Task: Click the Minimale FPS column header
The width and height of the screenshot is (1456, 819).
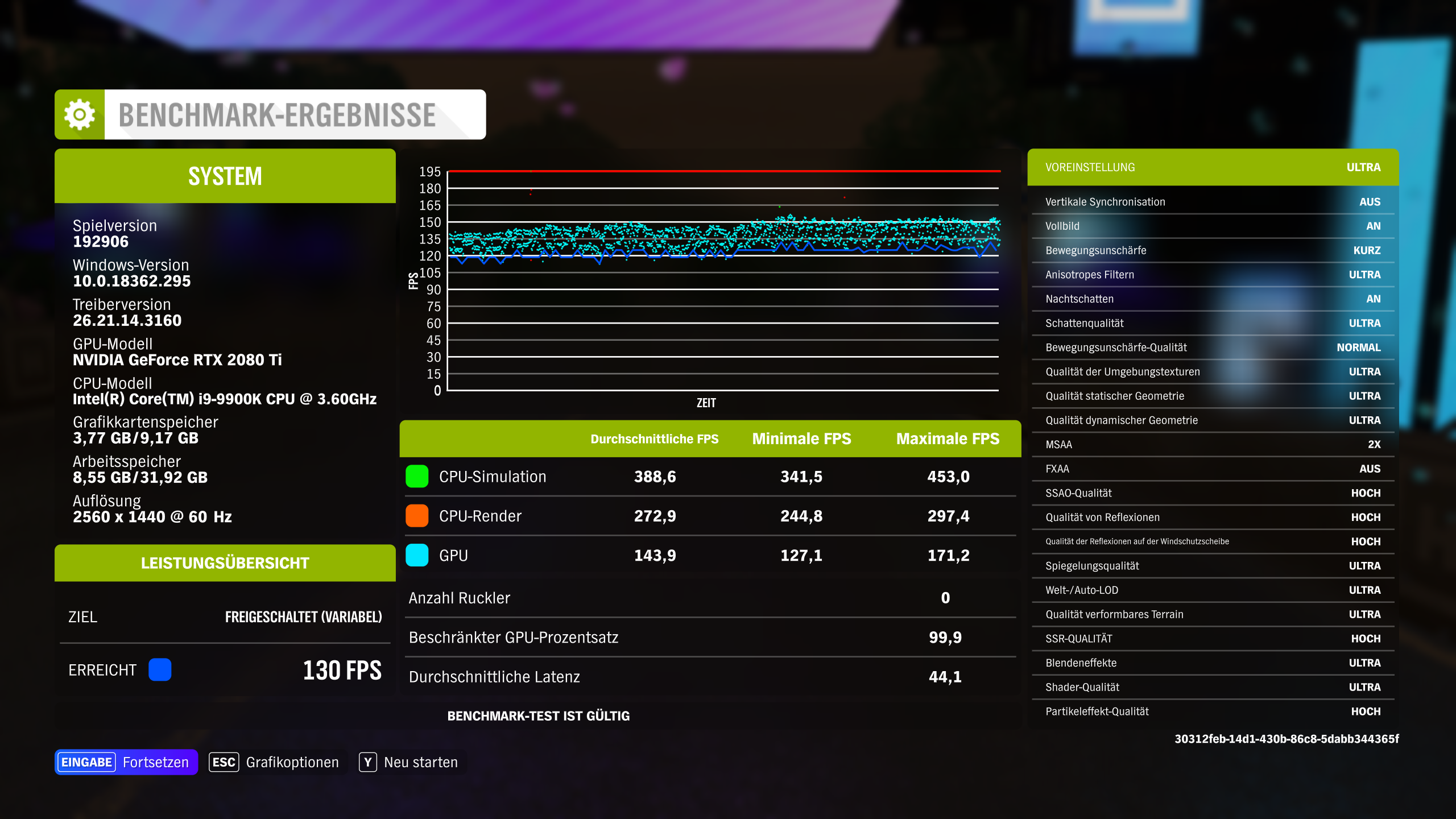Action: tap(801, 439)
